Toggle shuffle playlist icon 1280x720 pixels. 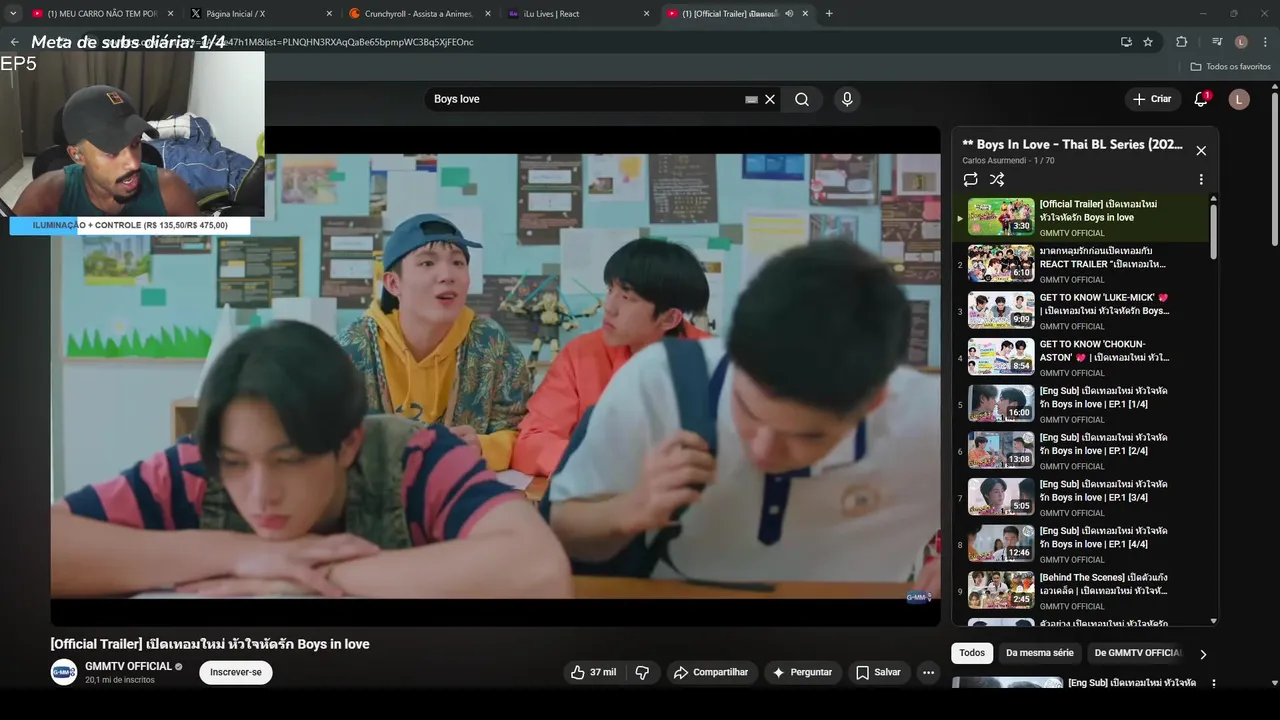997,180
